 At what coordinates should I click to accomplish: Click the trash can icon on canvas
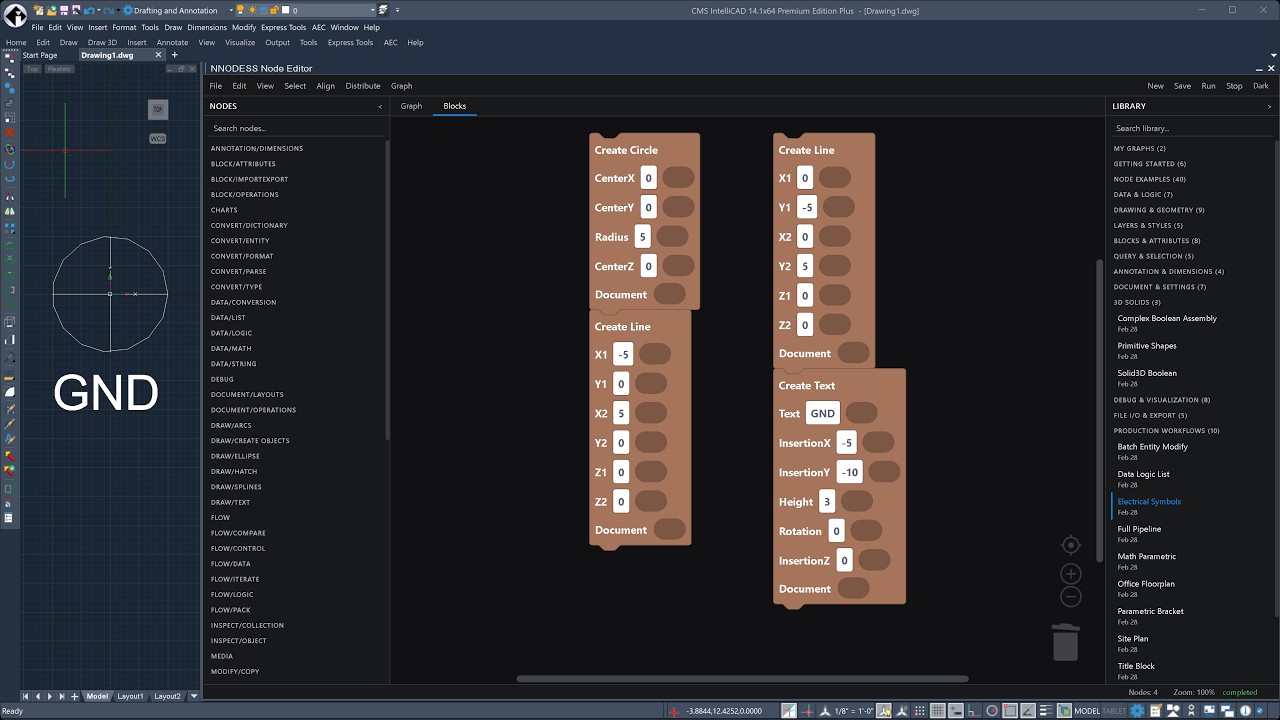coord(1066,641)
